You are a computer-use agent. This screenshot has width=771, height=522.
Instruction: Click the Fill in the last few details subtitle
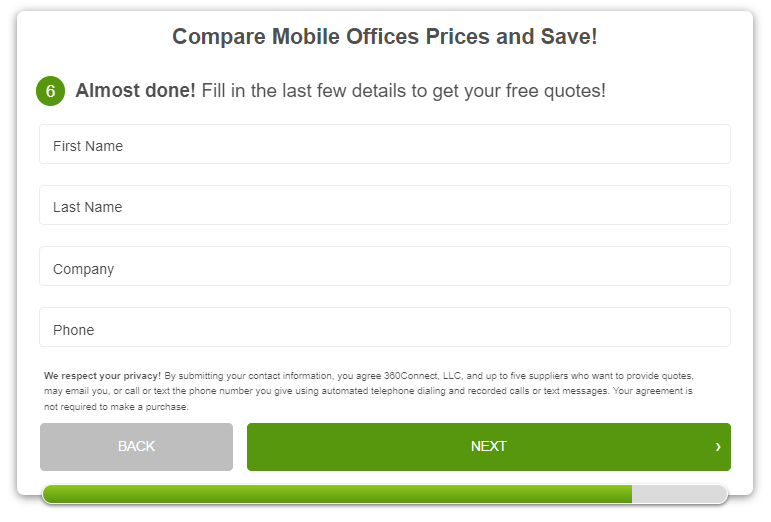404,91
